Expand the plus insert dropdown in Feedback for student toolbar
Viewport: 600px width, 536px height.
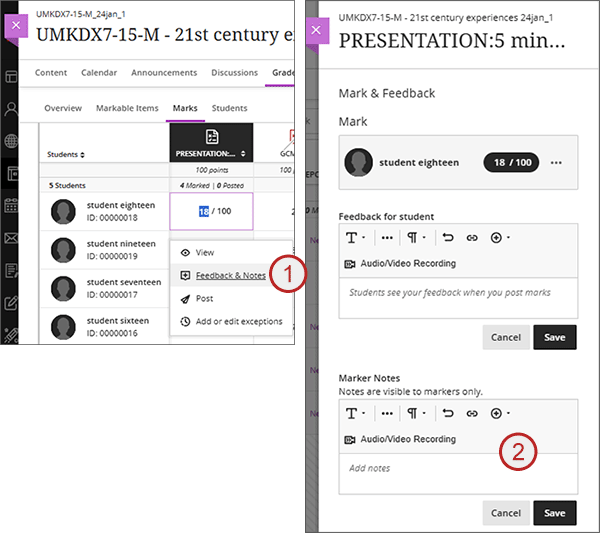pyautogui.click(x=500, y=238)
